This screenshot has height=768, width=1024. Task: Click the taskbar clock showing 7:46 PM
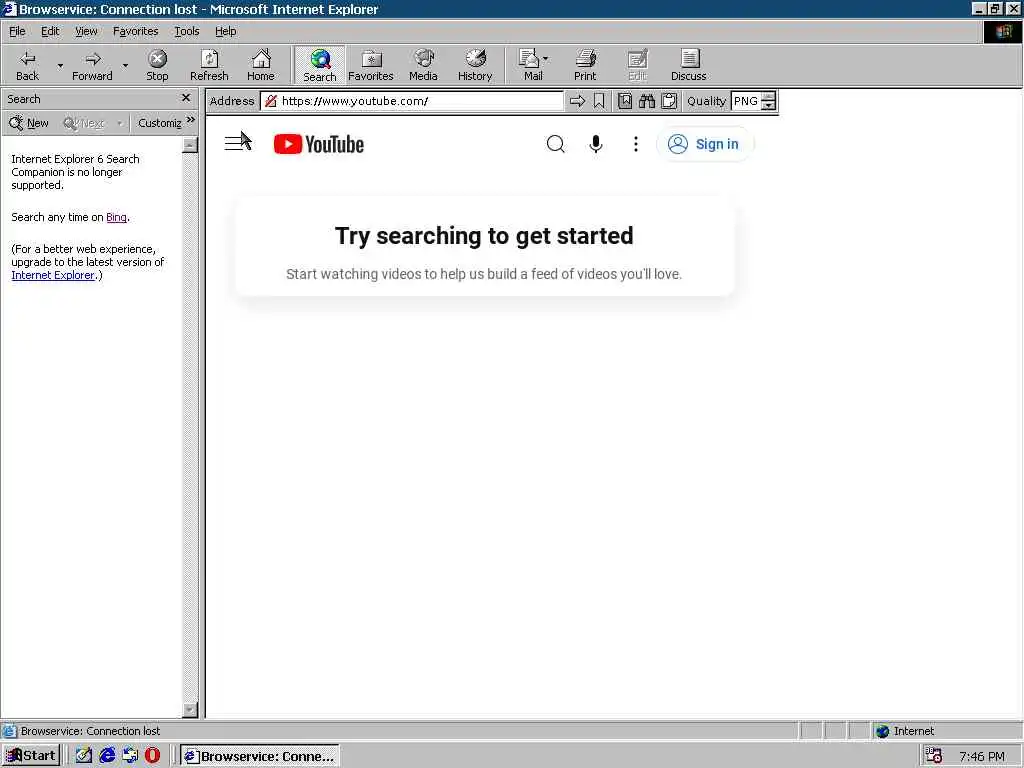982,756
